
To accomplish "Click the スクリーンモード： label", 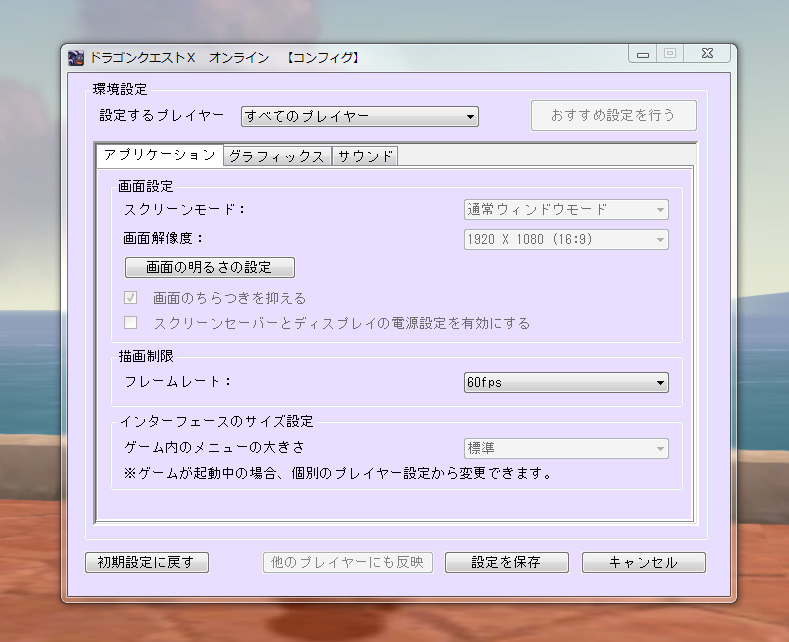I will [185, 209].
